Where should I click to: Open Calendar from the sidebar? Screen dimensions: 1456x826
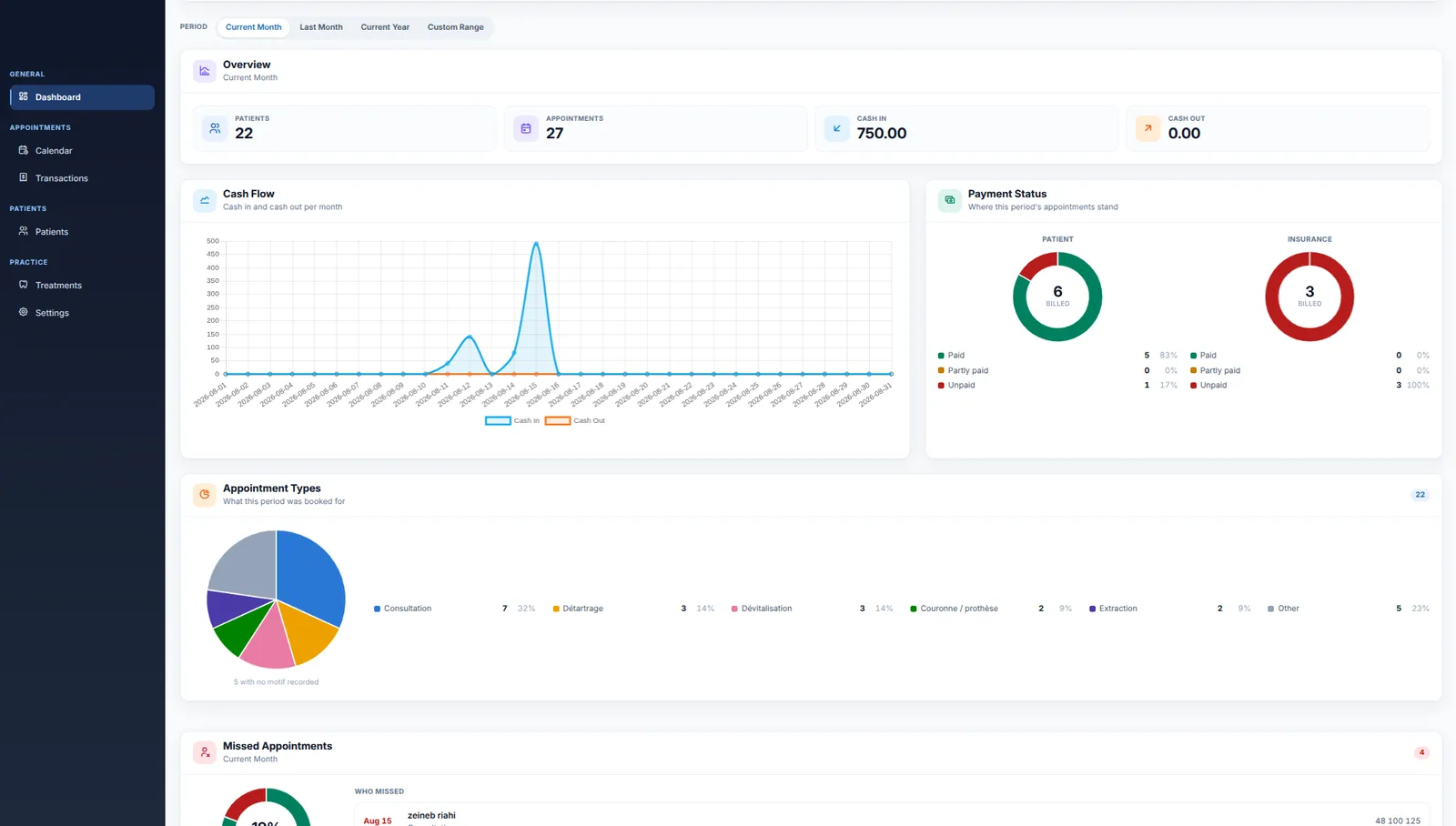point(82,151)
